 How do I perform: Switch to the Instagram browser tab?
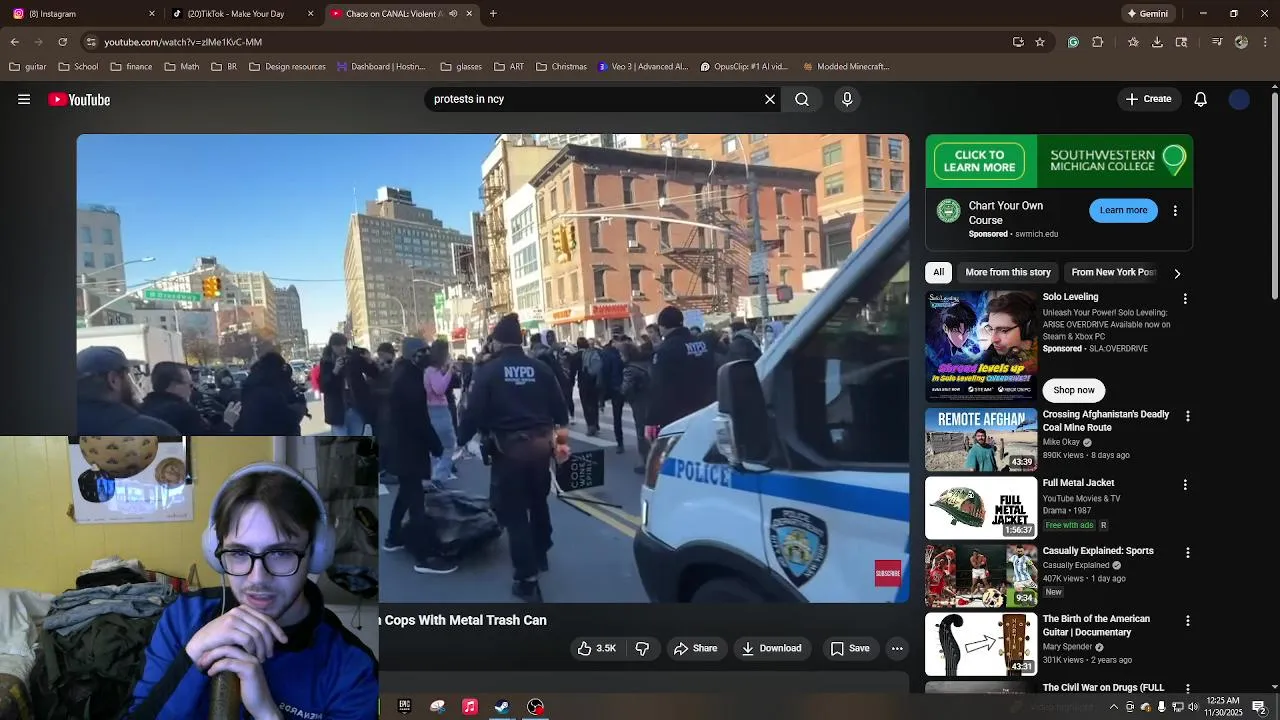tap(84, 14)
